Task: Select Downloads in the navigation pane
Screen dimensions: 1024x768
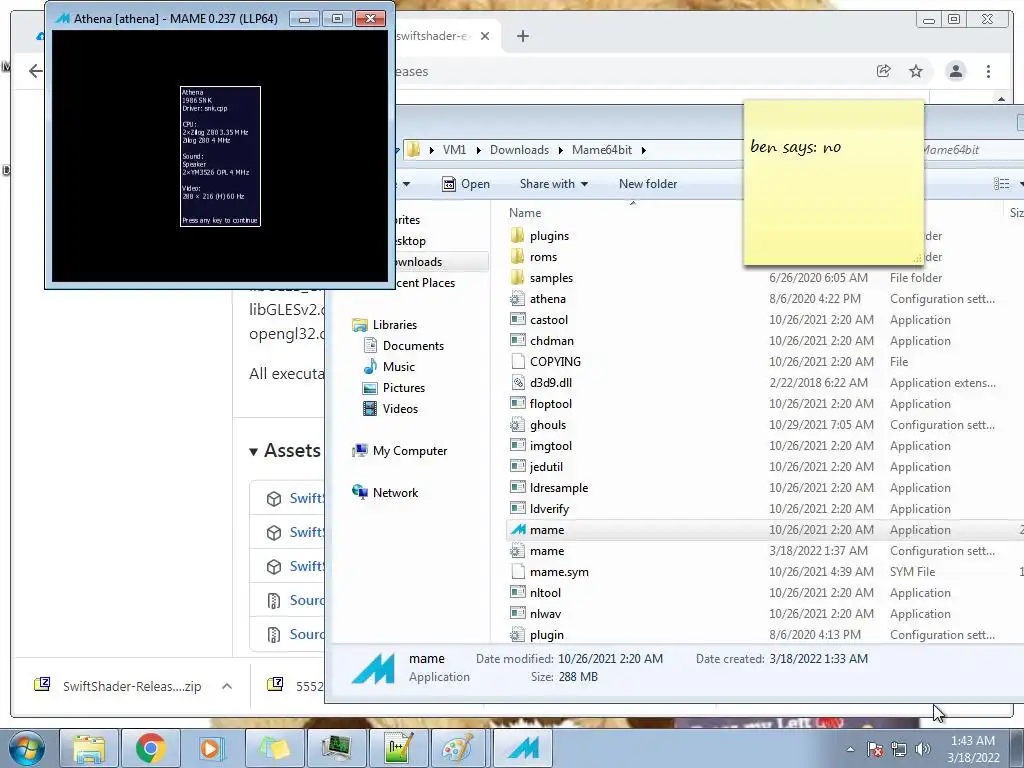Action: 418,262
